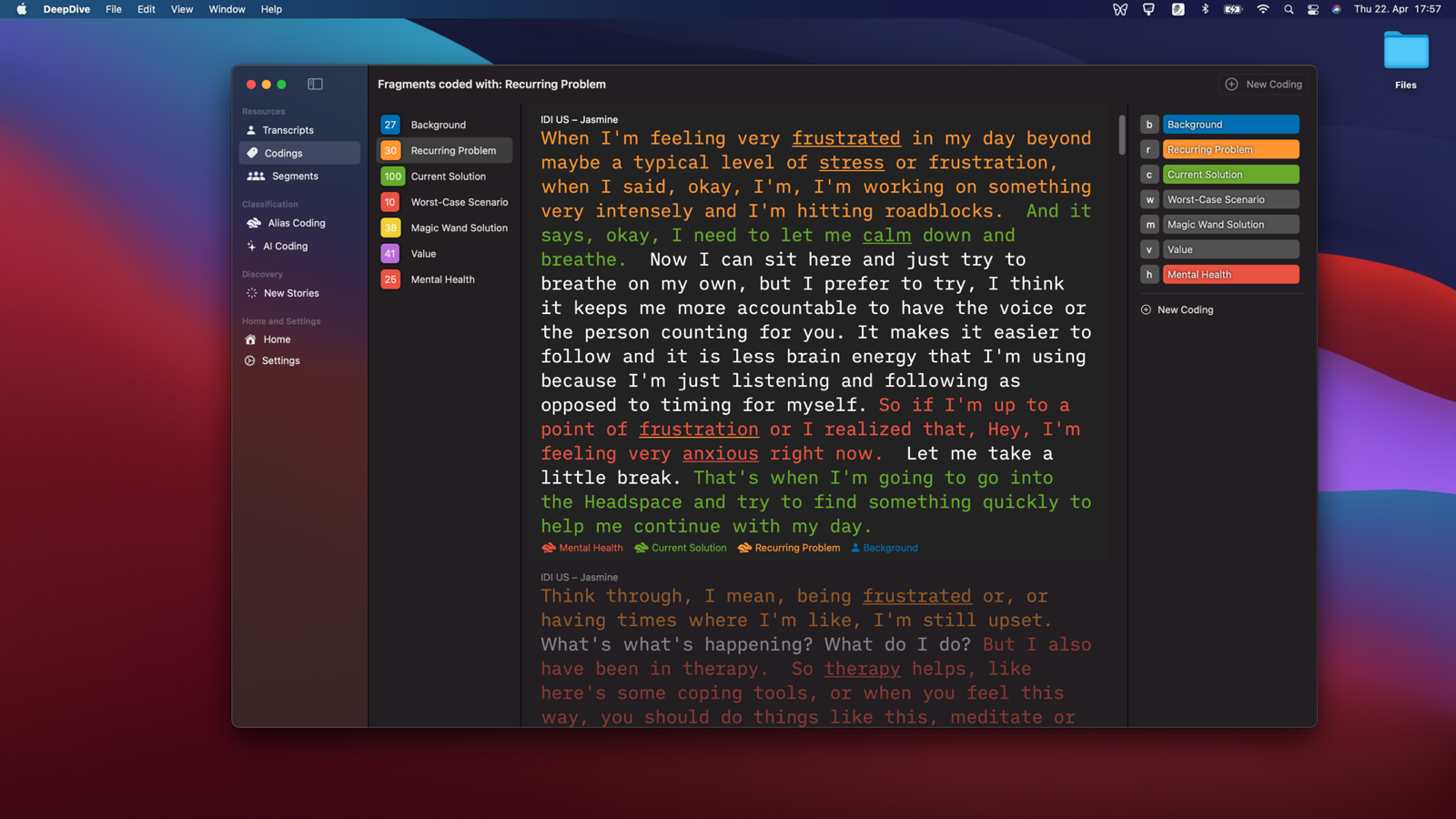Click the 'h' shortcut key badge
1456x819 pixels.
[x=1149, y=274]
